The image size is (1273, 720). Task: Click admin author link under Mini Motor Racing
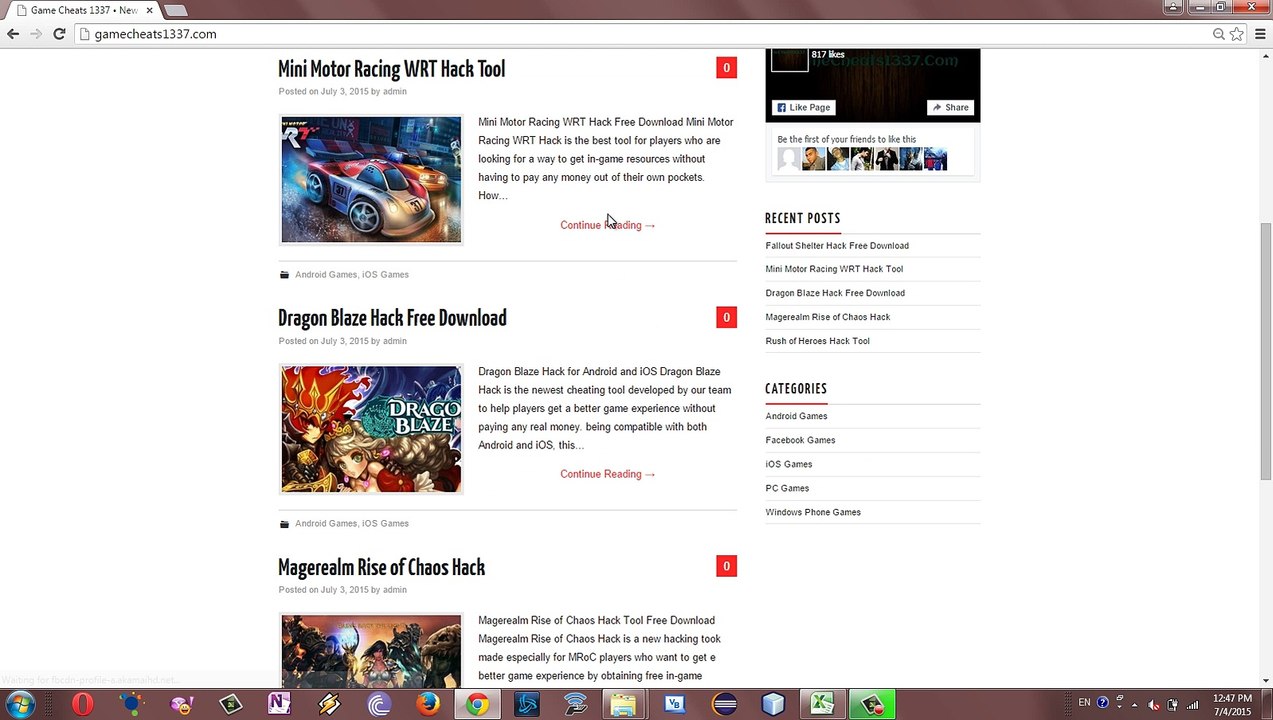coord(394,91)
